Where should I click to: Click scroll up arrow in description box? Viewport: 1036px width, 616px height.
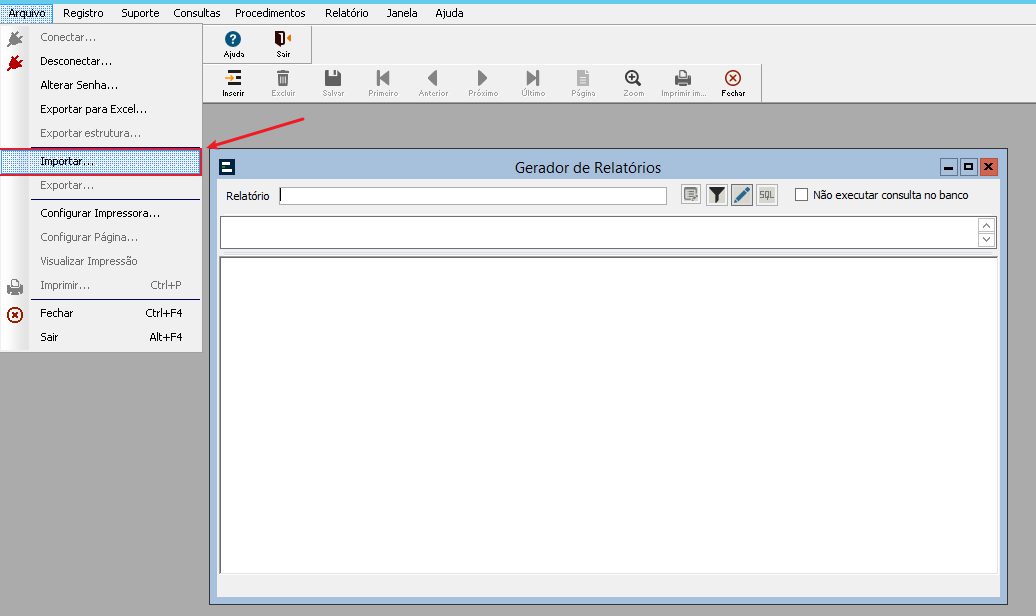(x=986, y=226)
